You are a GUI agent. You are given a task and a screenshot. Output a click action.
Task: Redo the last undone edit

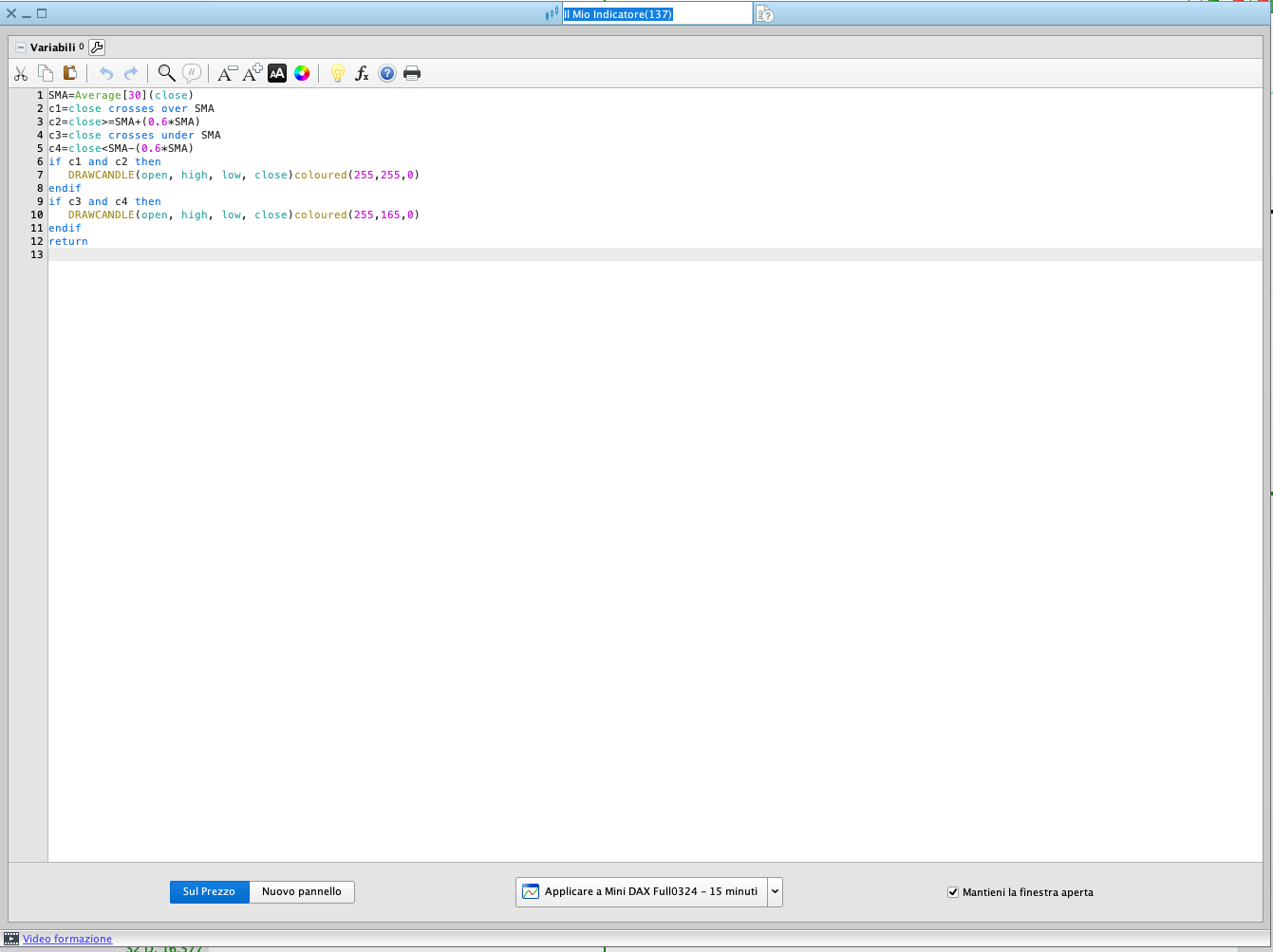(x=131, y=73)
